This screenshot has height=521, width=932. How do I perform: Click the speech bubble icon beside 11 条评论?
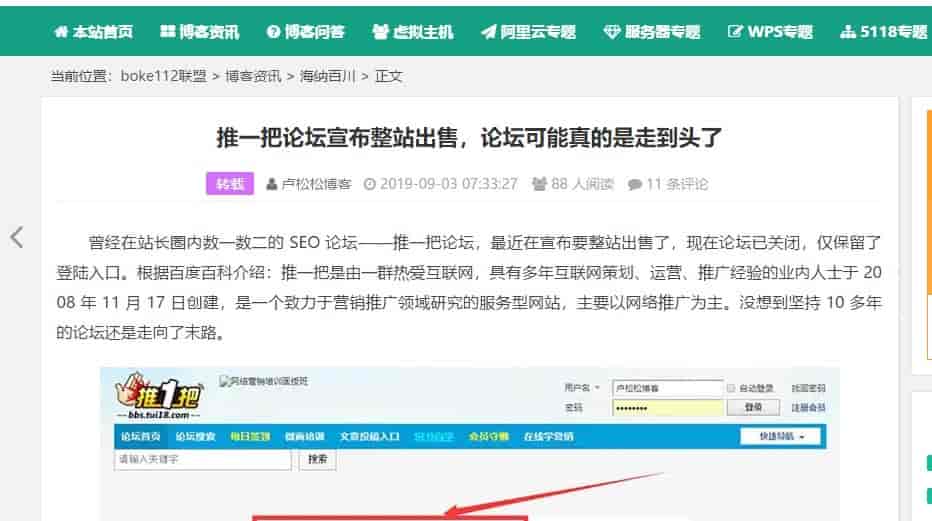634,184
